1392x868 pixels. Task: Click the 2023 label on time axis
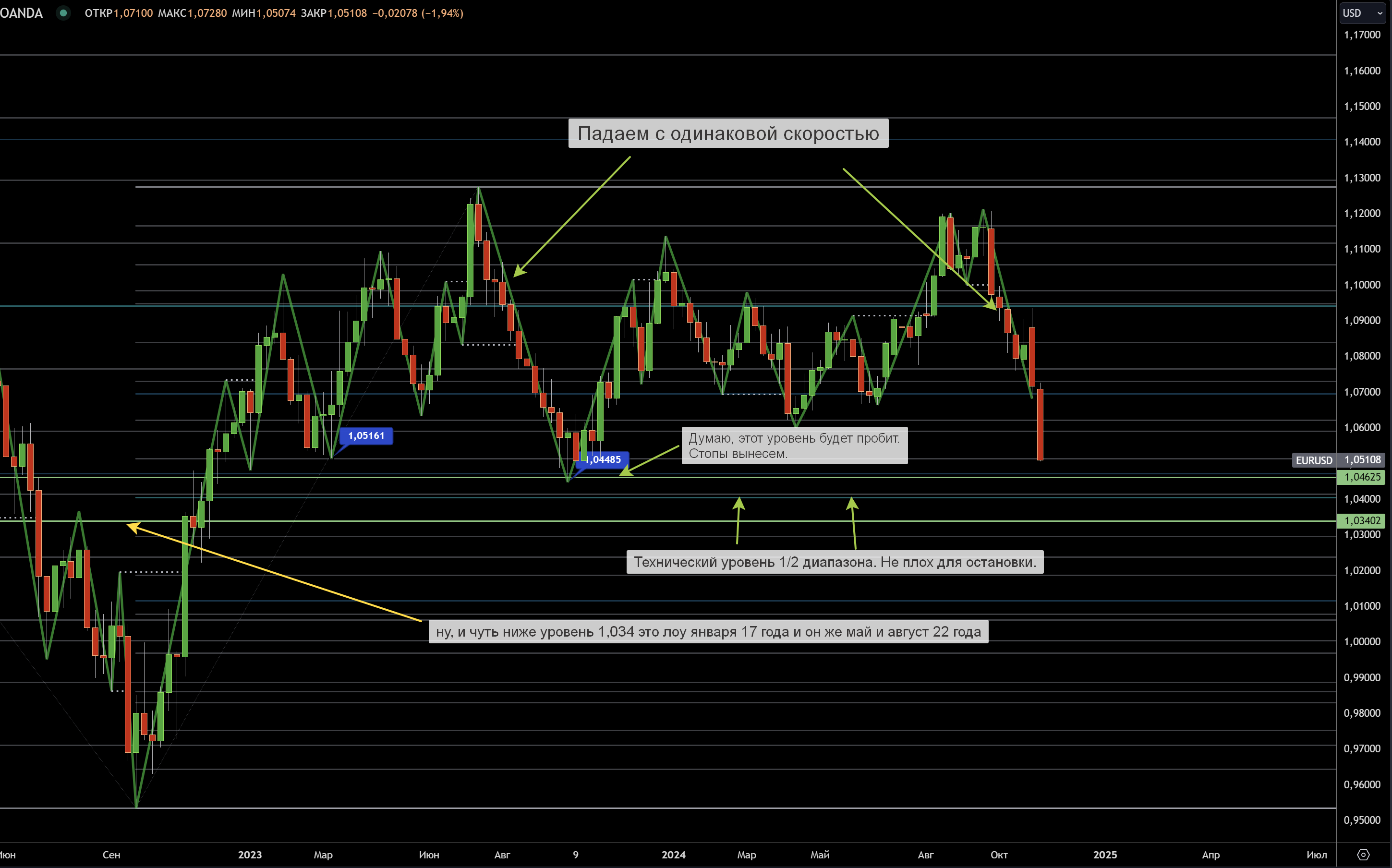250,855
